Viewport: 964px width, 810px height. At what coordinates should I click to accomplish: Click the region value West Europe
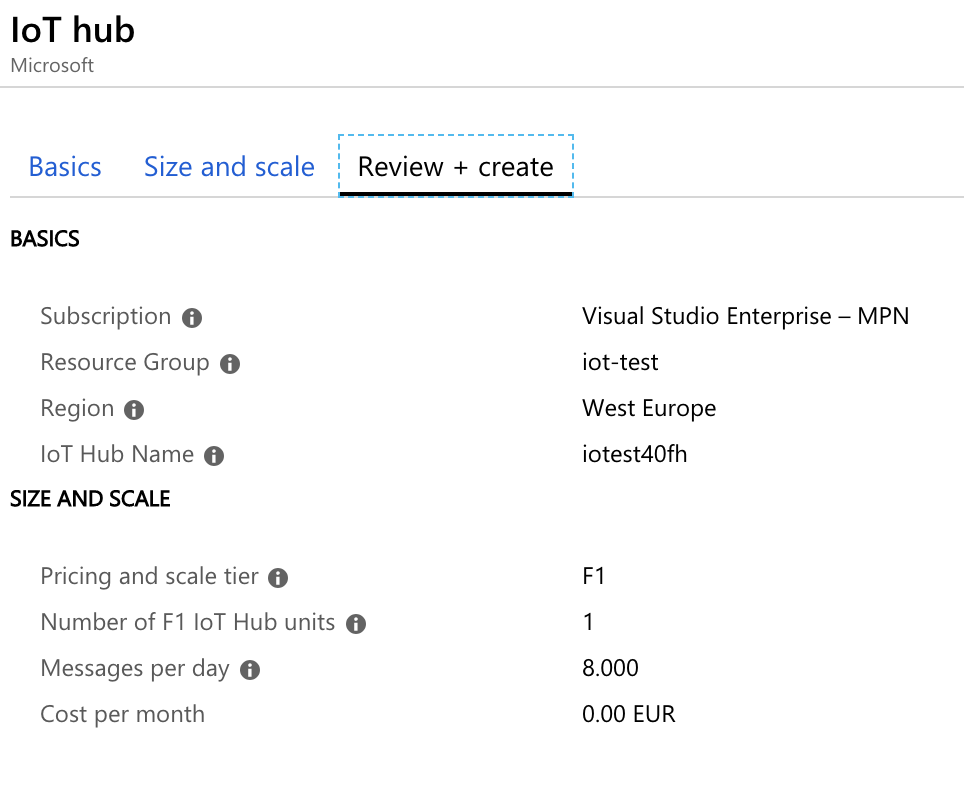(649, 408)
